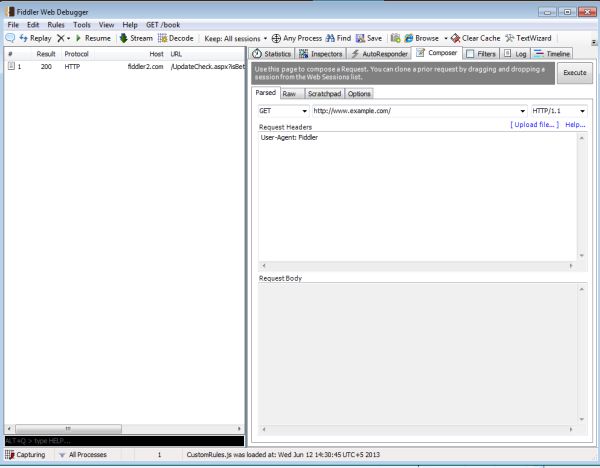600x468 pixels.
Task: Click CustomRules.js loaded status message
Action: [283, 455]
